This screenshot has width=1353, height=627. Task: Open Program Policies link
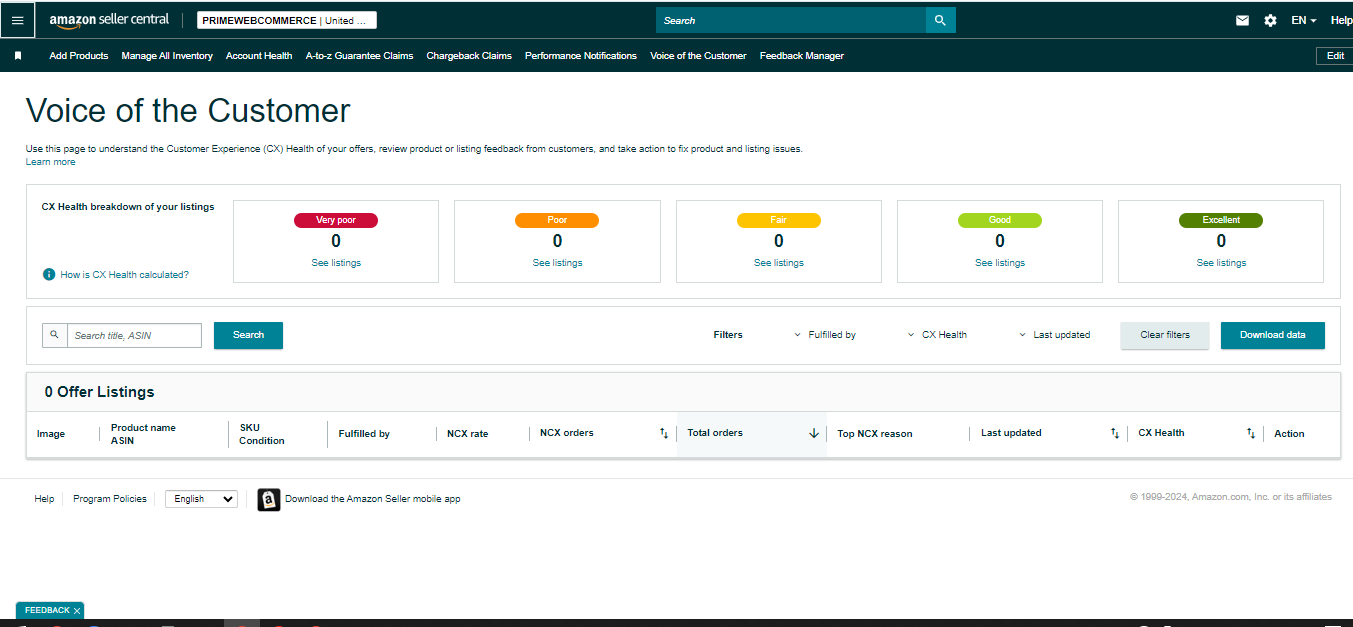pyautogui.click(x=110, y=499)
